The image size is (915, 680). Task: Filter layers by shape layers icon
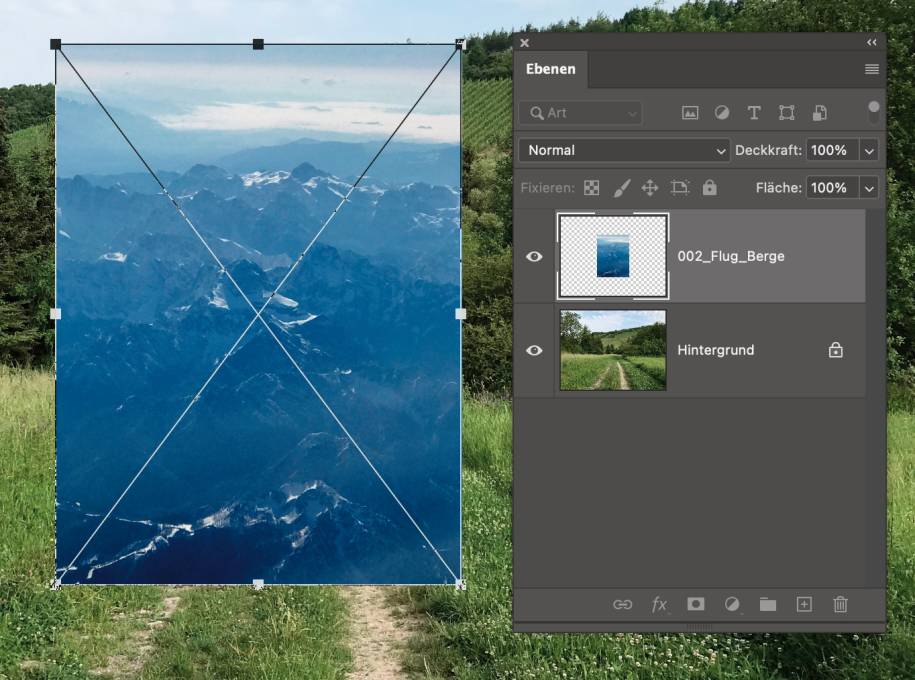tap(787, 113)
